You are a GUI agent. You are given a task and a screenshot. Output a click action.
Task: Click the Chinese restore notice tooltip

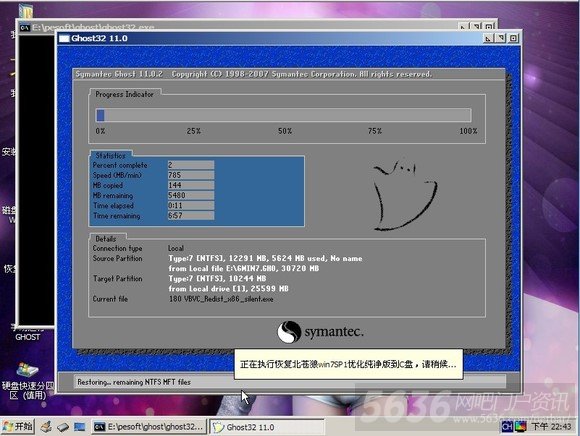tap(348, 364)
